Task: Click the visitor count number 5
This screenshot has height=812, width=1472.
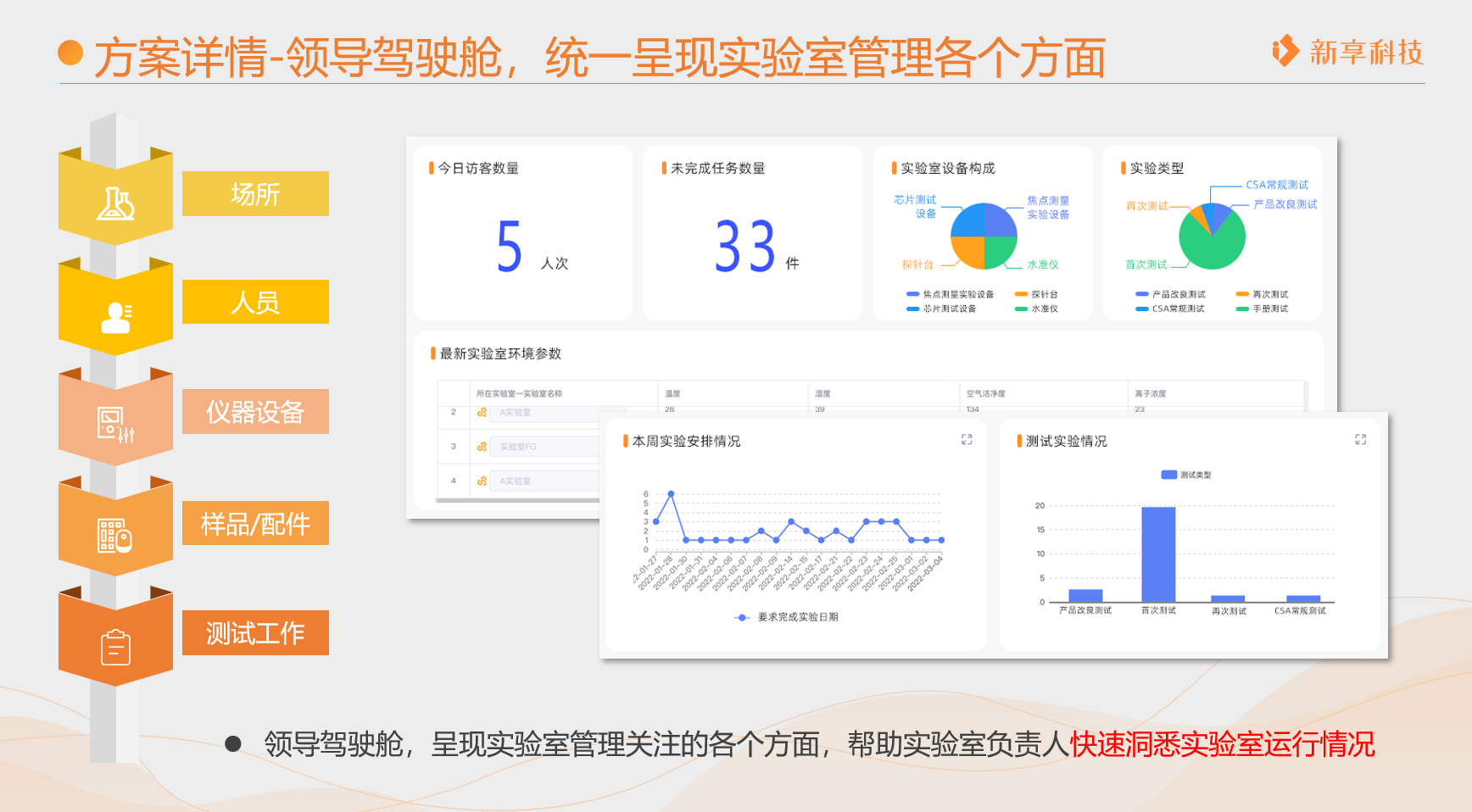Action: point(509,247)
